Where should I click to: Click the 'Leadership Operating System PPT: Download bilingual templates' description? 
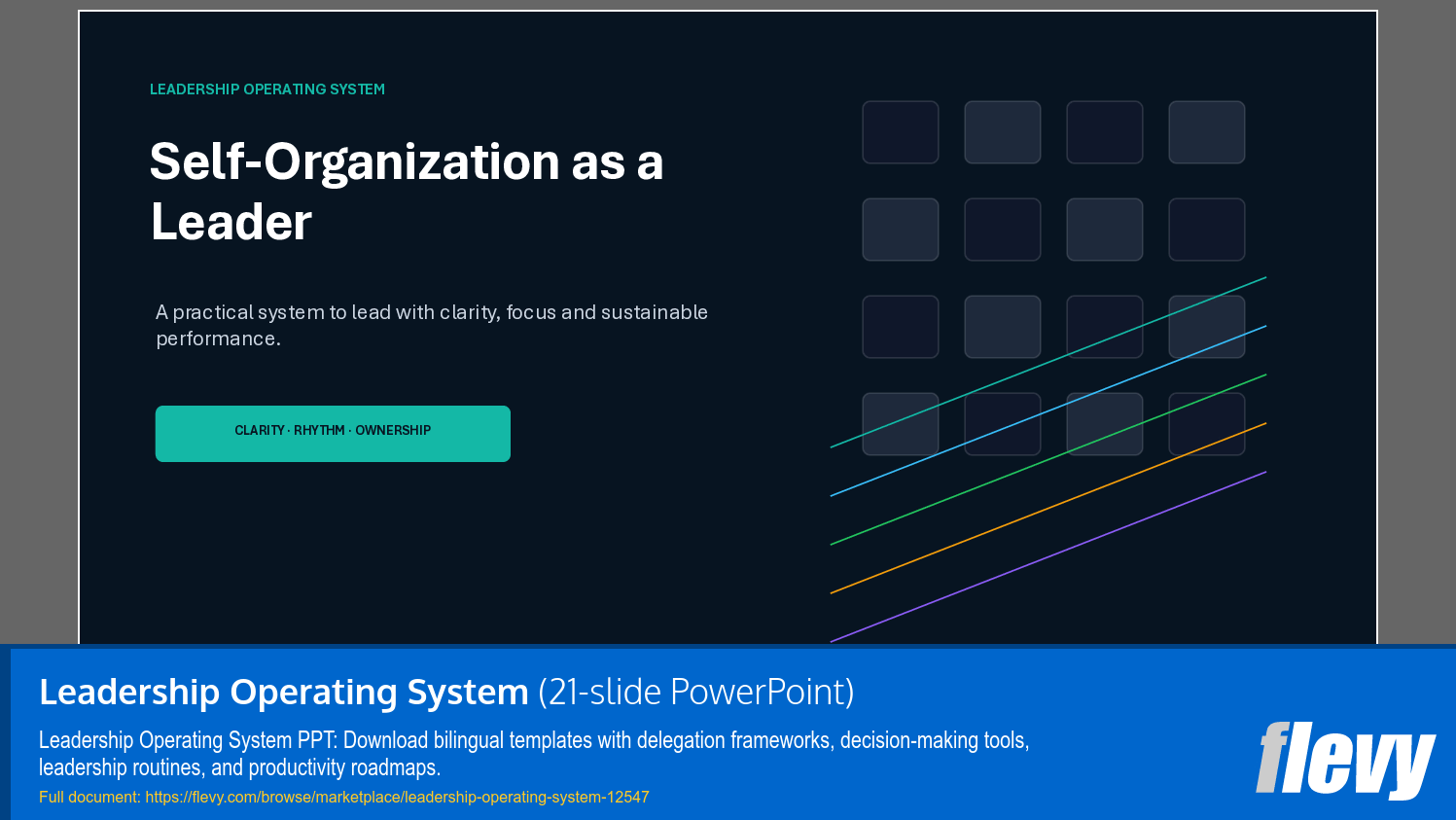[534, 754]
